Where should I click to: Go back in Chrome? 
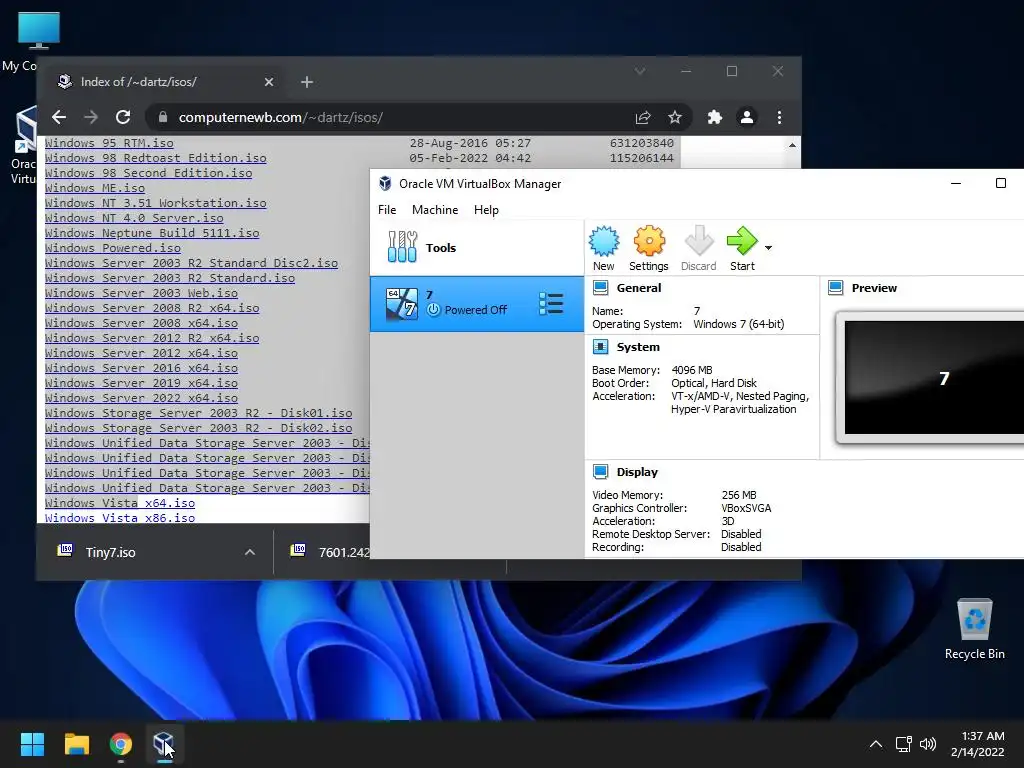59,118
